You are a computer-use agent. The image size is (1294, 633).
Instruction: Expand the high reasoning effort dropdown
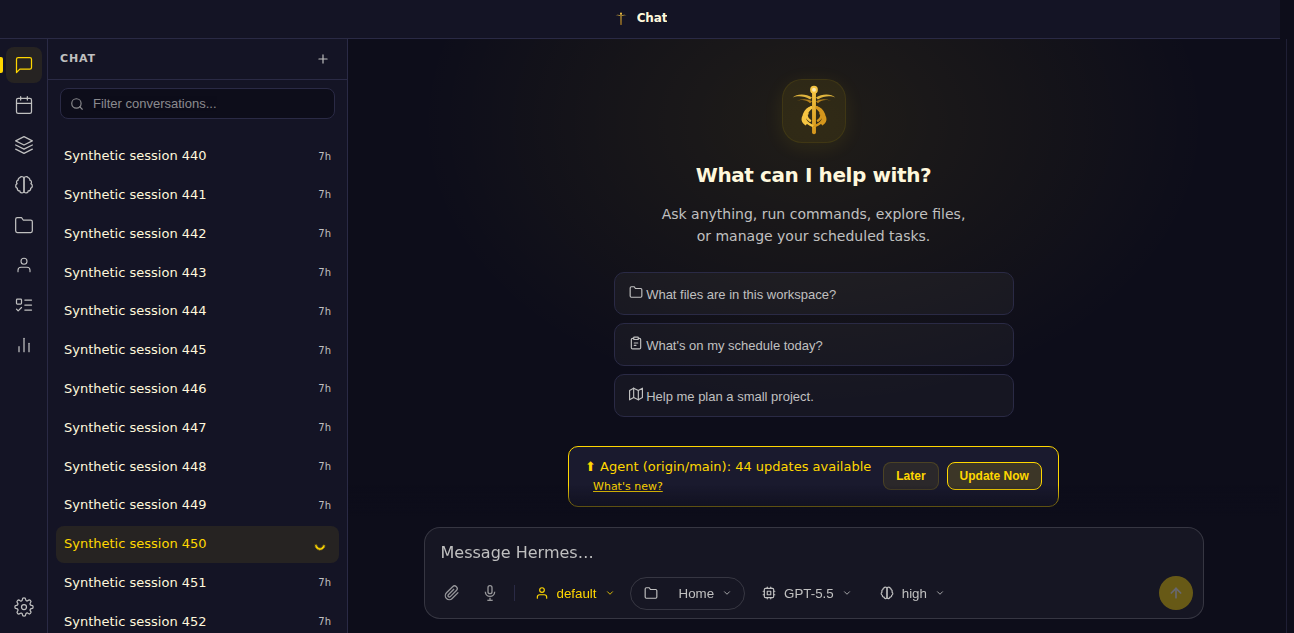tap(912, 593)
